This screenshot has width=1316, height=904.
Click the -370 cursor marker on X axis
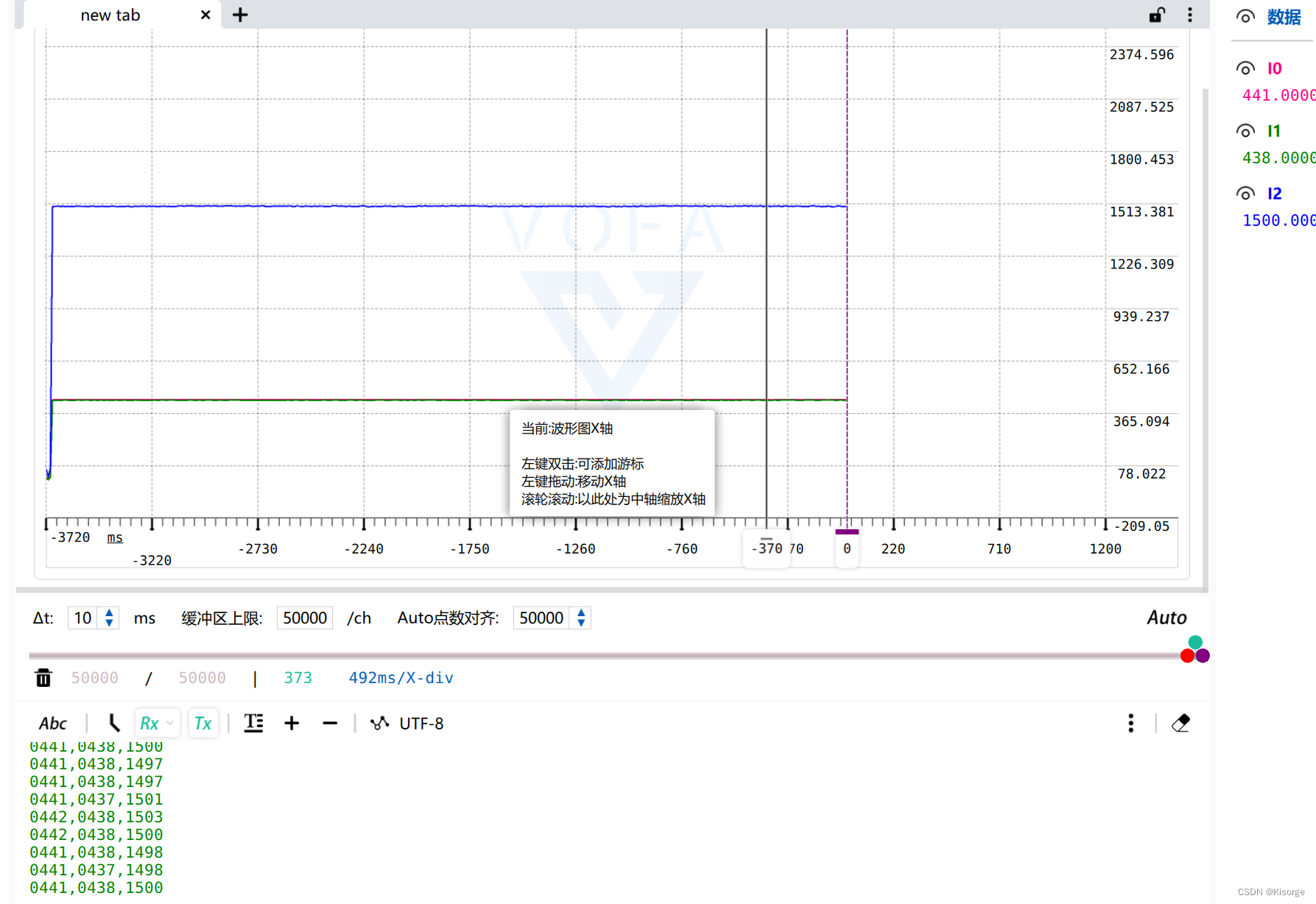tap(766, 548)
